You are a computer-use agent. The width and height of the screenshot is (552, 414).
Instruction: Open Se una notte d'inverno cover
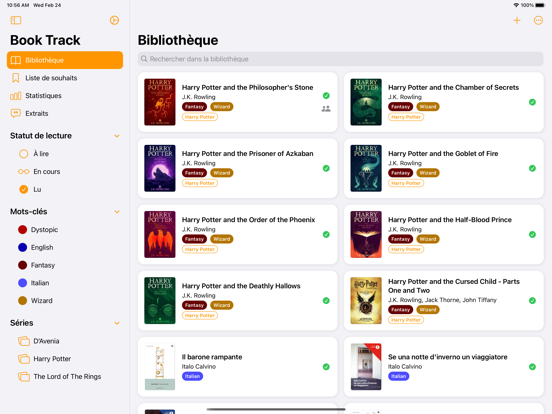[x=366, y=367]
